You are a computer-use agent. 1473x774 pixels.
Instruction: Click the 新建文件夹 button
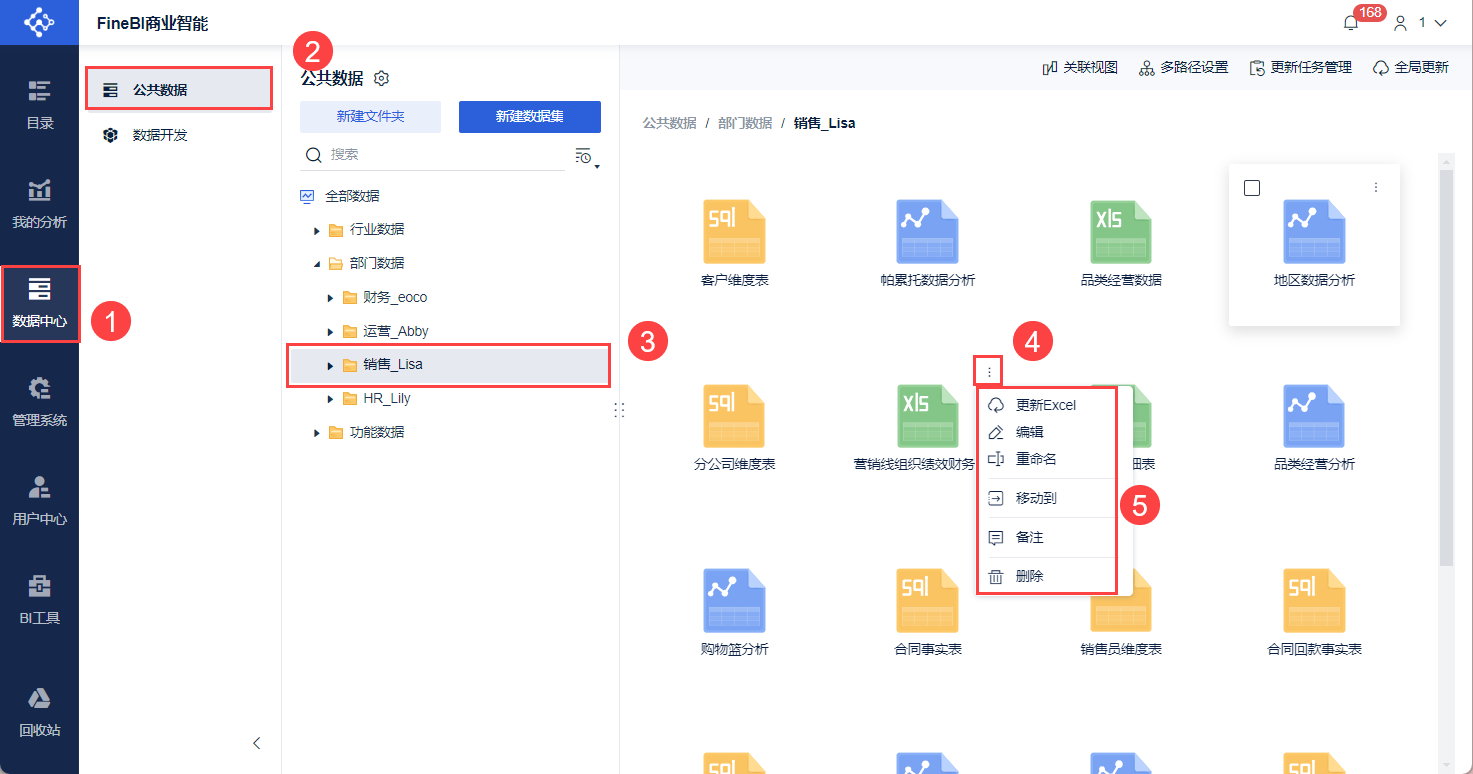pos(370,117)
